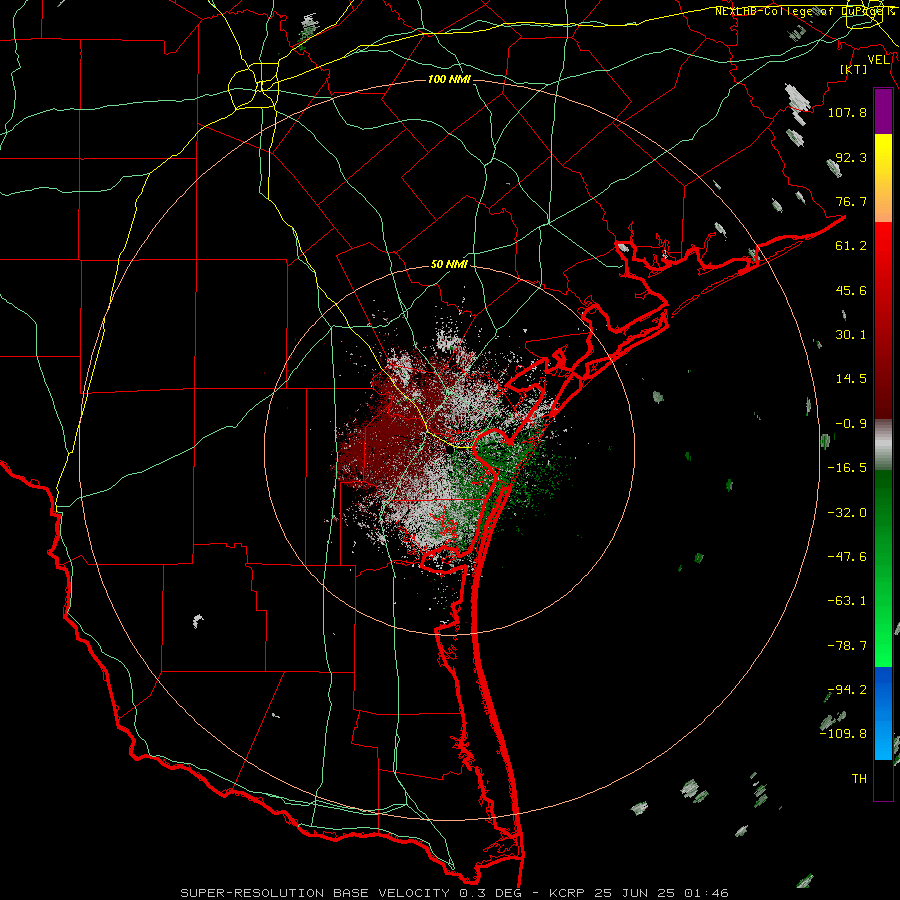Viewport: 900px width, 900px height.
Task: Select the -16.5 value on the velocity scale
Action: [x=847, y=468]
